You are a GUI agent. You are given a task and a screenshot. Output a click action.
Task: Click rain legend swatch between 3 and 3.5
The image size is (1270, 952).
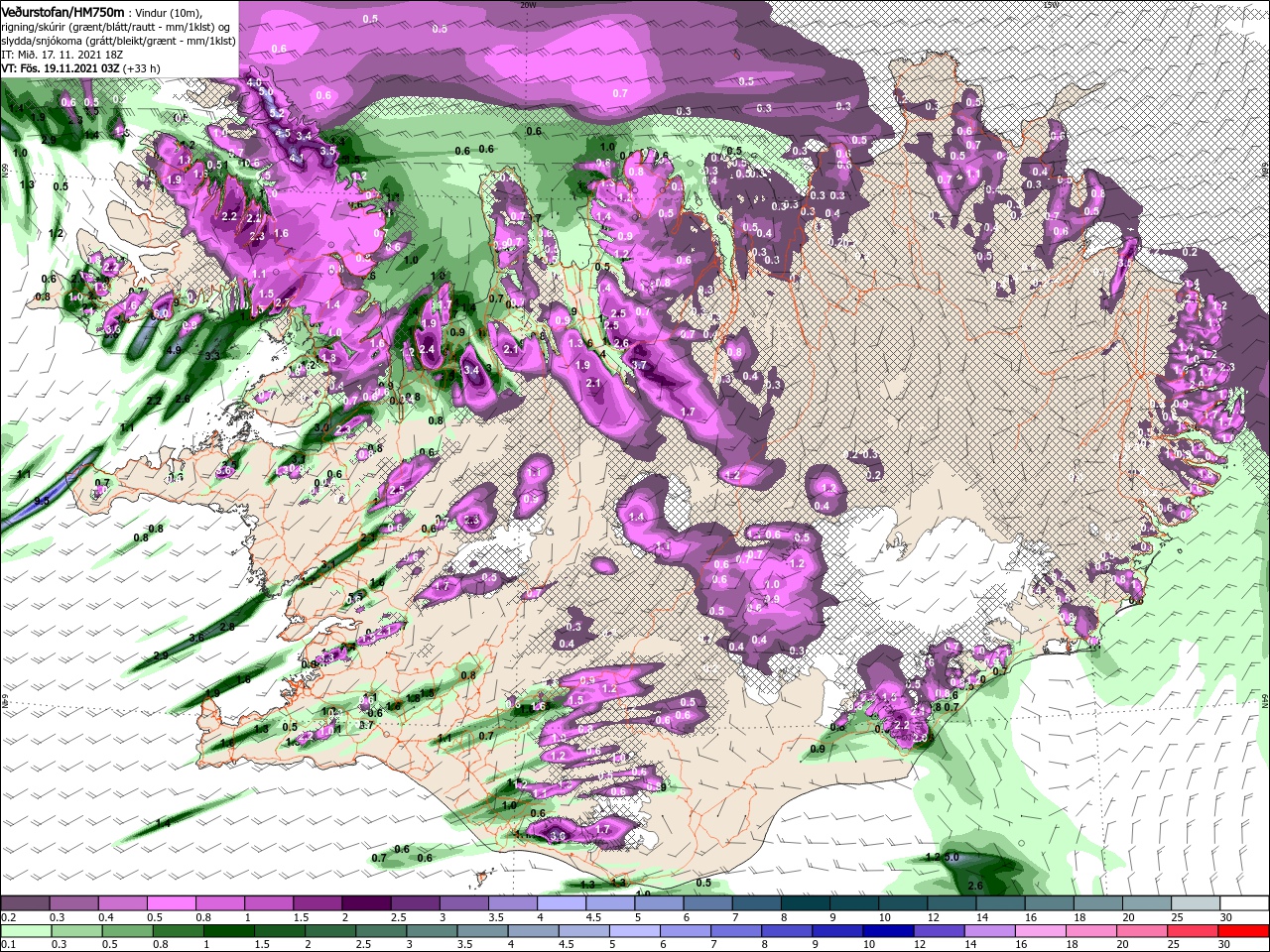tap(432, 931)
